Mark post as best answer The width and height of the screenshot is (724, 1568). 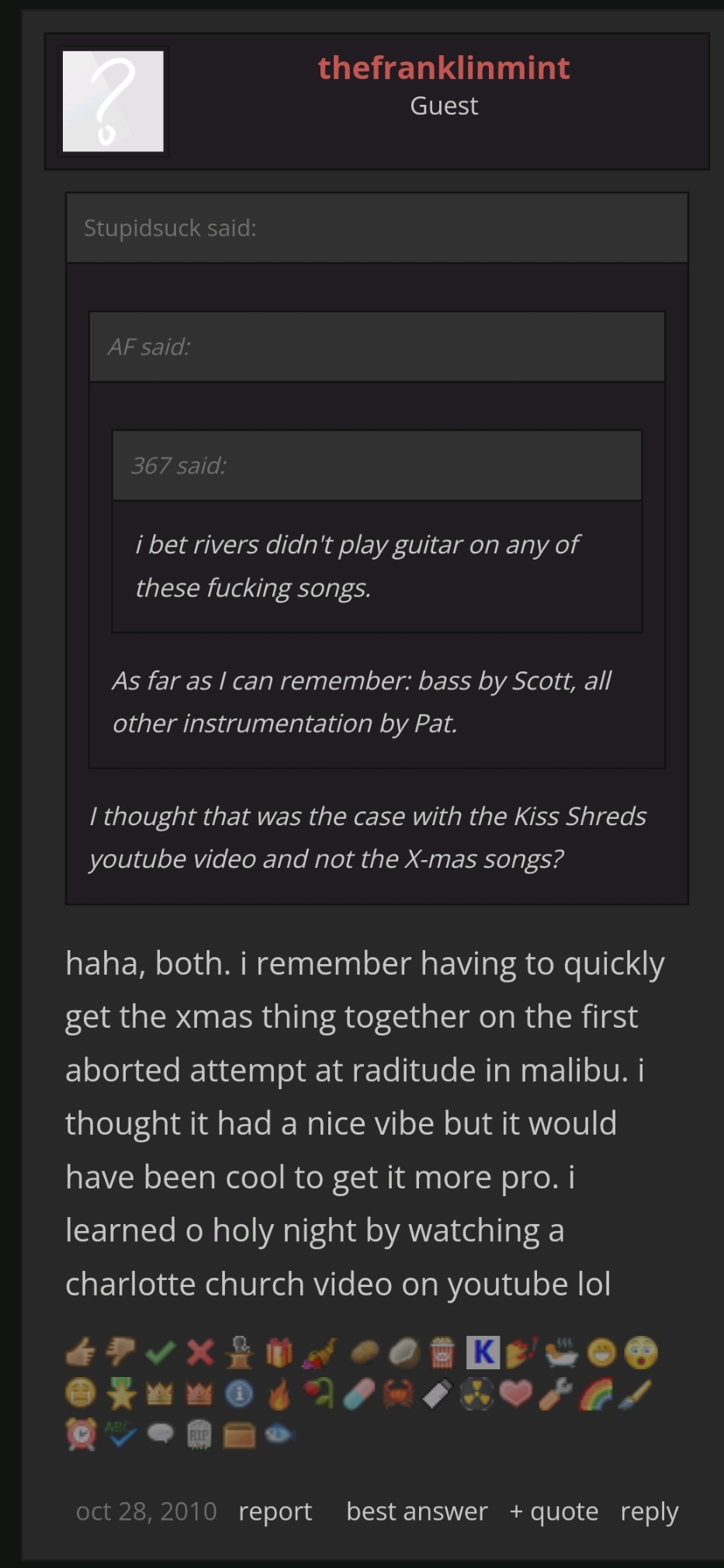coord(417,1511)
